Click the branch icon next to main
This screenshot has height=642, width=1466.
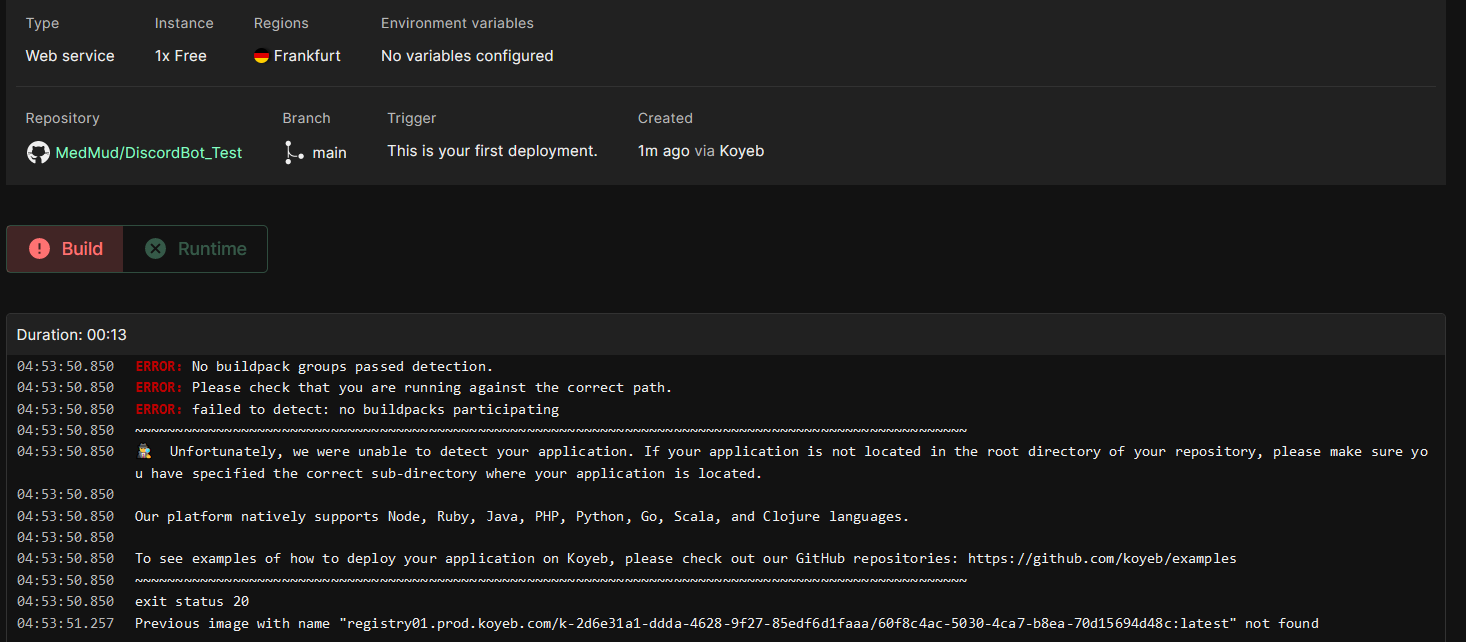coord(294,152)
